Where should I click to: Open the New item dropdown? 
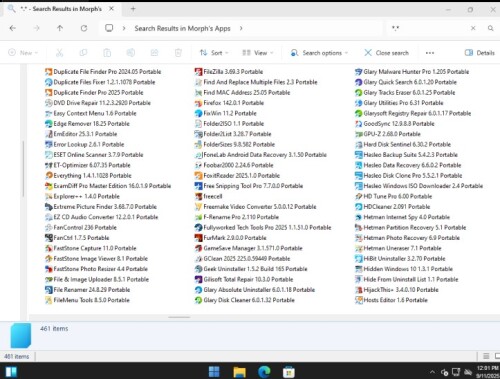point(23,53)
